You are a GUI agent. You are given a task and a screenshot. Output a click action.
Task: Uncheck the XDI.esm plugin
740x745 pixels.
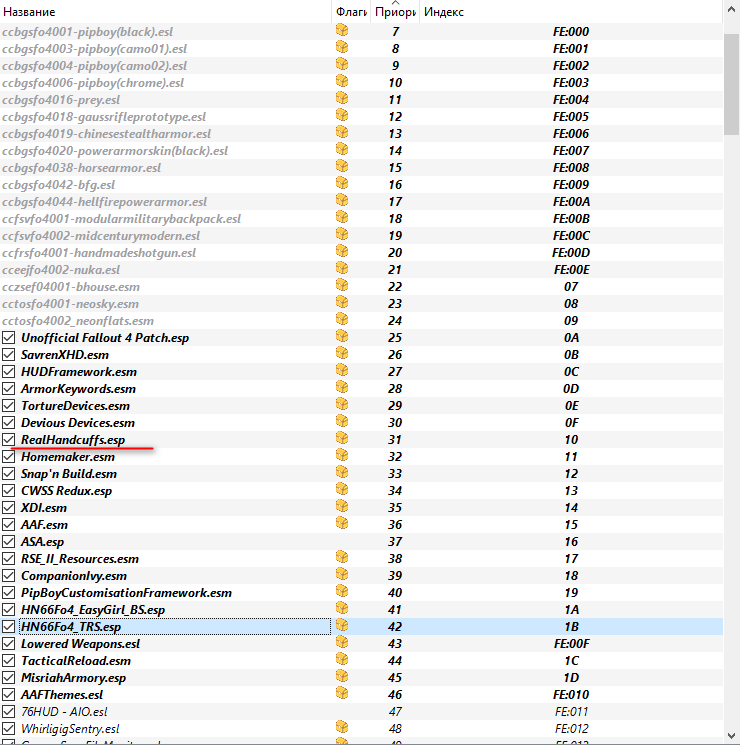tap(9, 507)
